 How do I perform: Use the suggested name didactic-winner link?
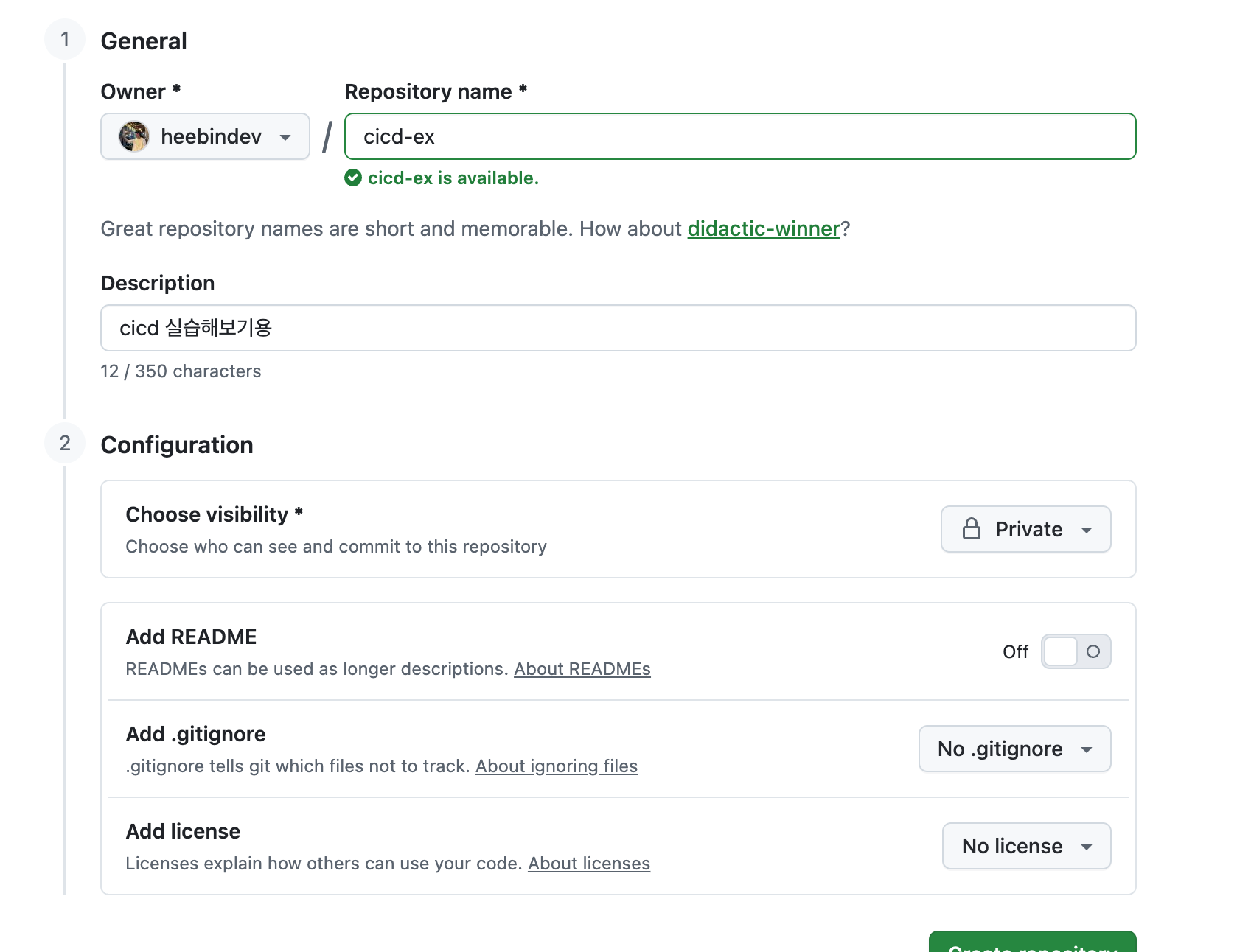point(764,228)
